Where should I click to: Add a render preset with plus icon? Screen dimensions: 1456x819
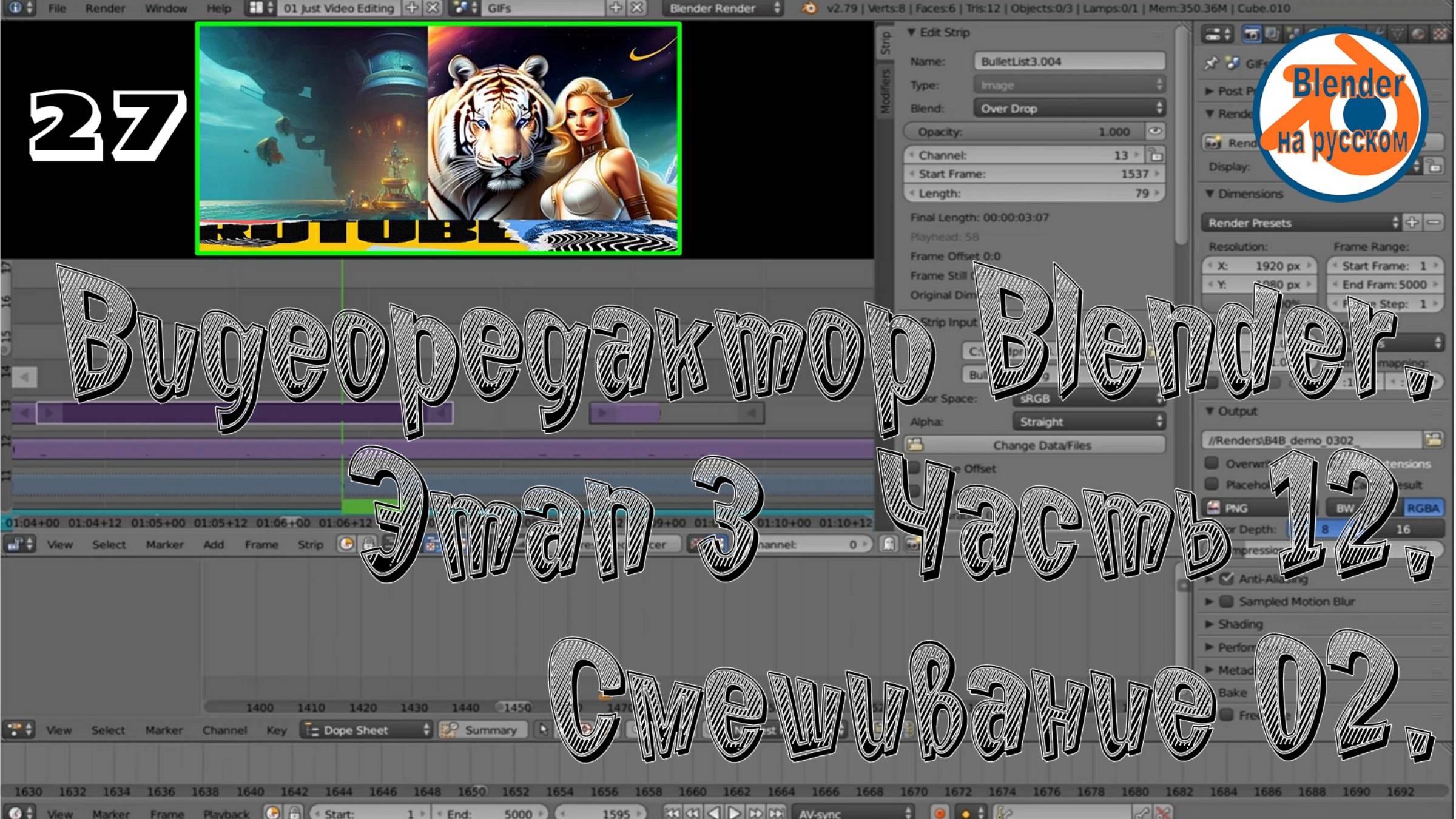click(x=1412, y=223)
